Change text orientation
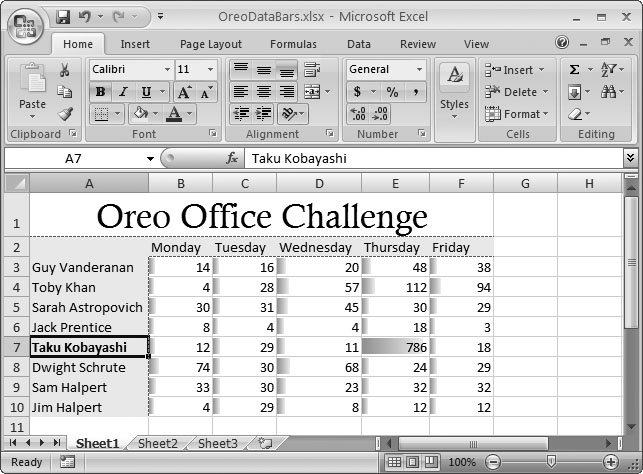The image size is (643, 474). [289, 114]
